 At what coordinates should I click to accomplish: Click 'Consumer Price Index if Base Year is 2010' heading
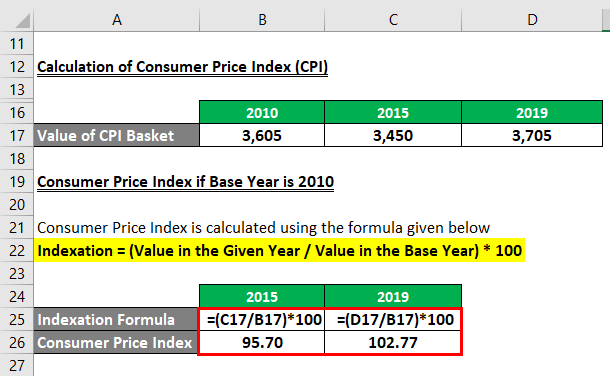(x=186, y=182)
